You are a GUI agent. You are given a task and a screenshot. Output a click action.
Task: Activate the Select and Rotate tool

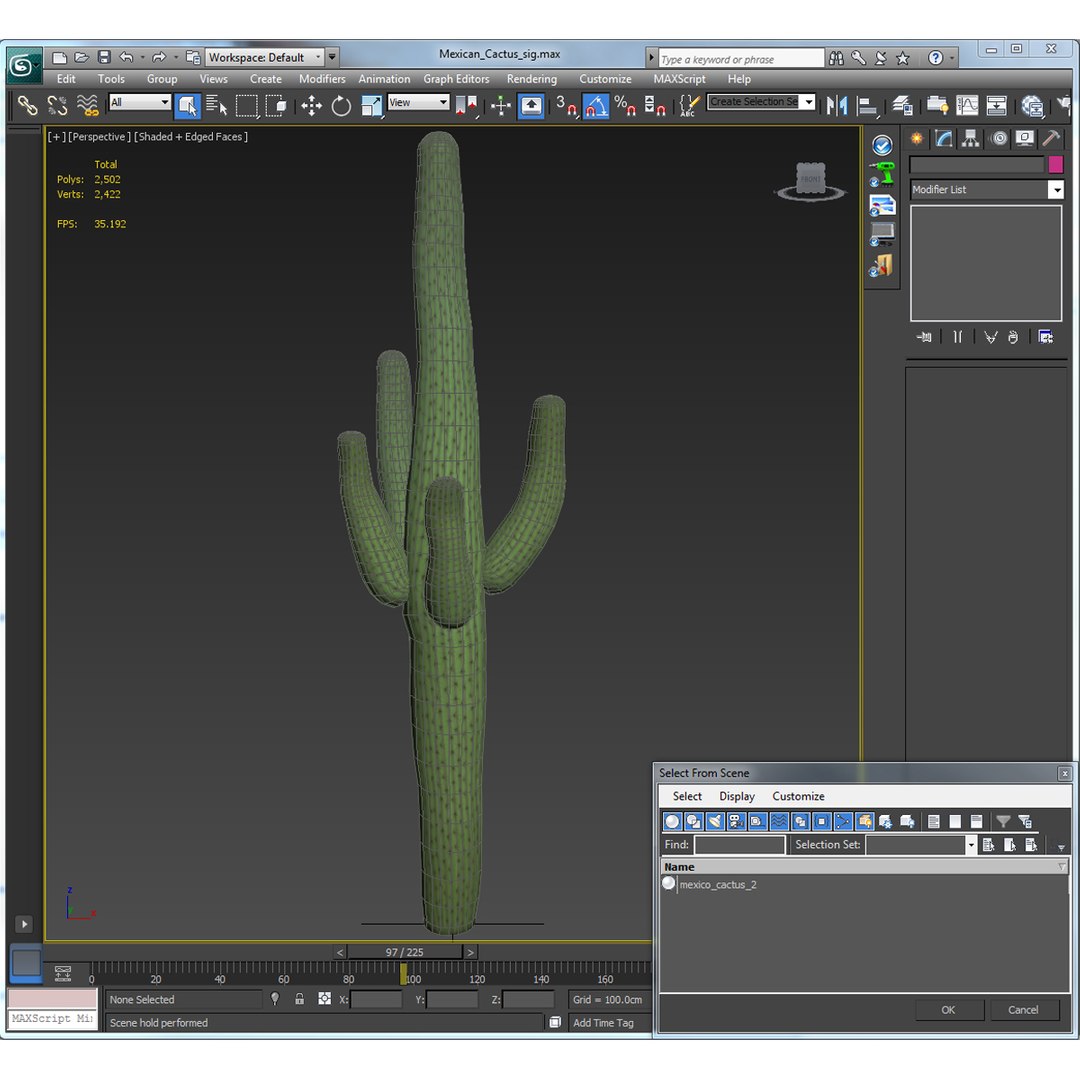(x=341, y=105)
